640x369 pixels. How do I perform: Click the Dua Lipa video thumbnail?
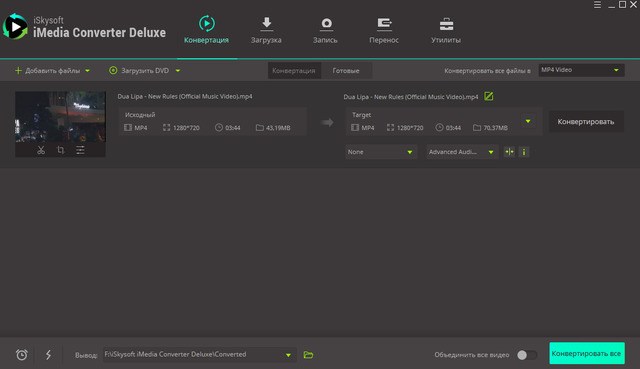60,117
